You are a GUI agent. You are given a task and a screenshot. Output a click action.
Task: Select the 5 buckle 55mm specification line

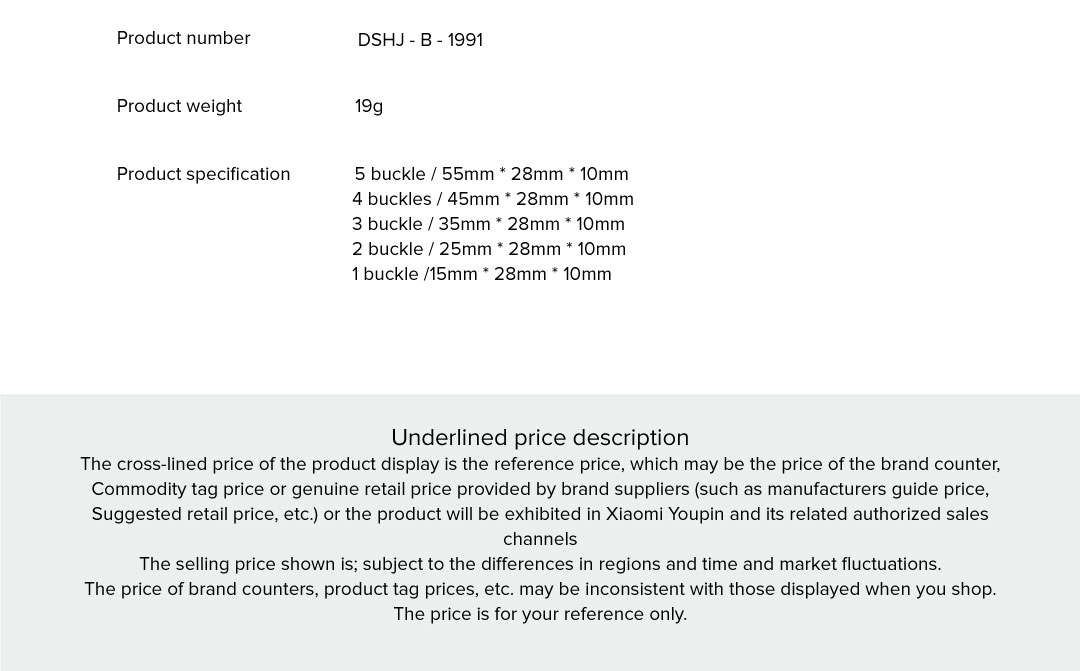pyautogui.click(x=491, y=174)
